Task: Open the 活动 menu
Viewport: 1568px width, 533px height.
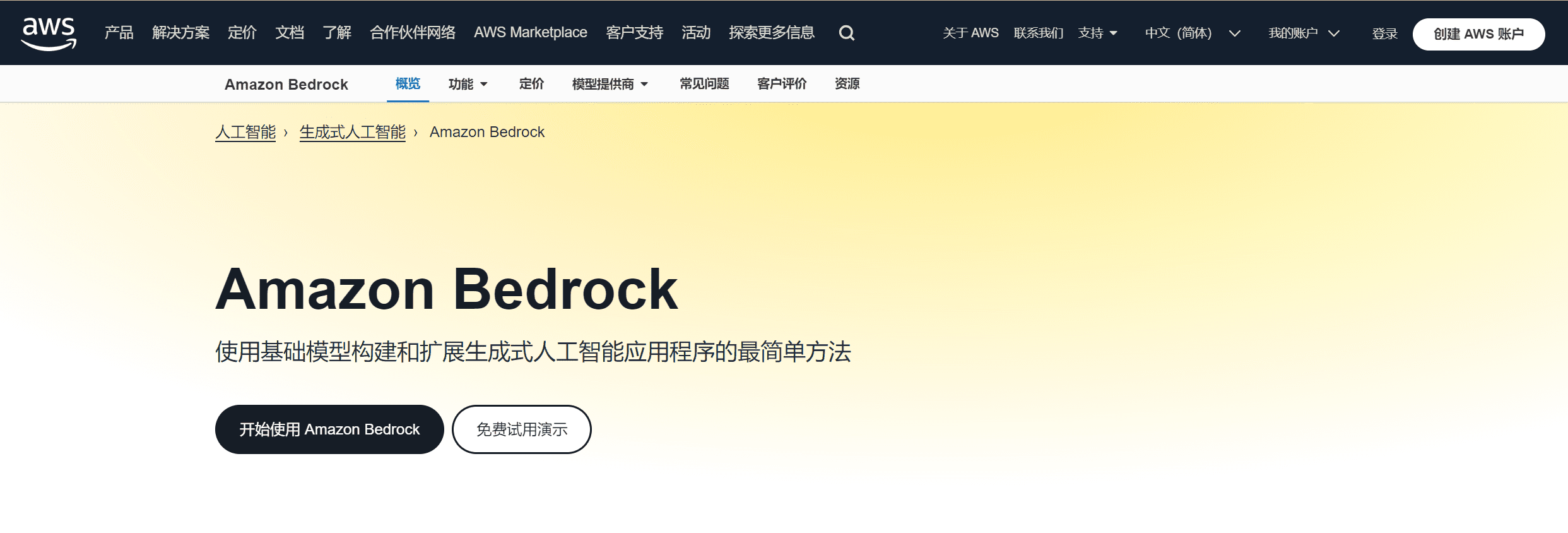Action: 696,33
